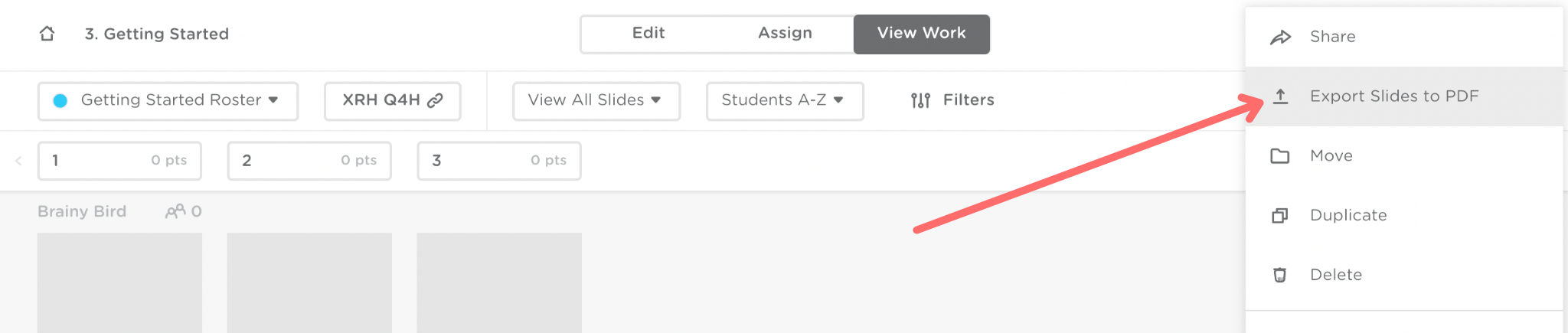Click the Brainy Bird students count icon
Image resolution: width=1568 pixels, height=333 pixels.
[175, 211]
